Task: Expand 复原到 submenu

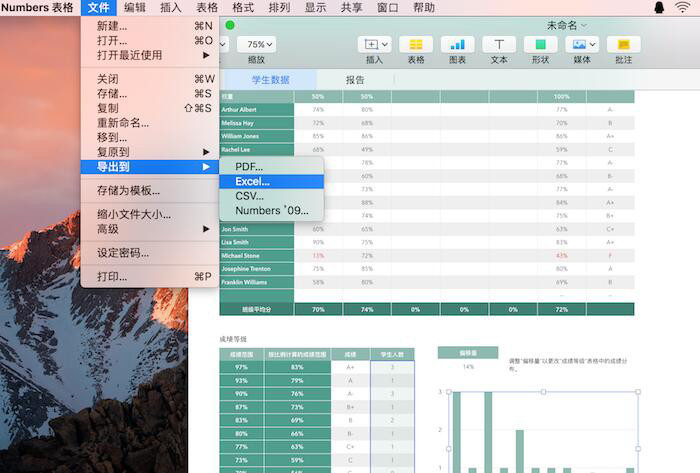Action: point(150,152)
